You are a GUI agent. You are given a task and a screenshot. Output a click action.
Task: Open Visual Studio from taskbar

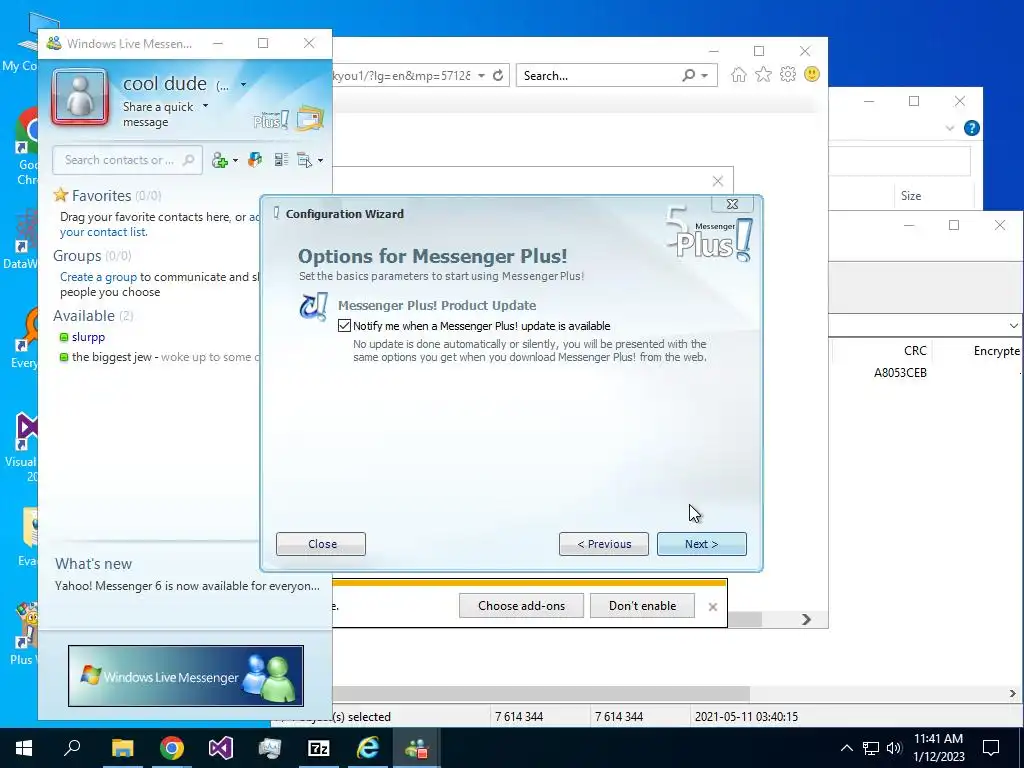(x=221, y=748)
